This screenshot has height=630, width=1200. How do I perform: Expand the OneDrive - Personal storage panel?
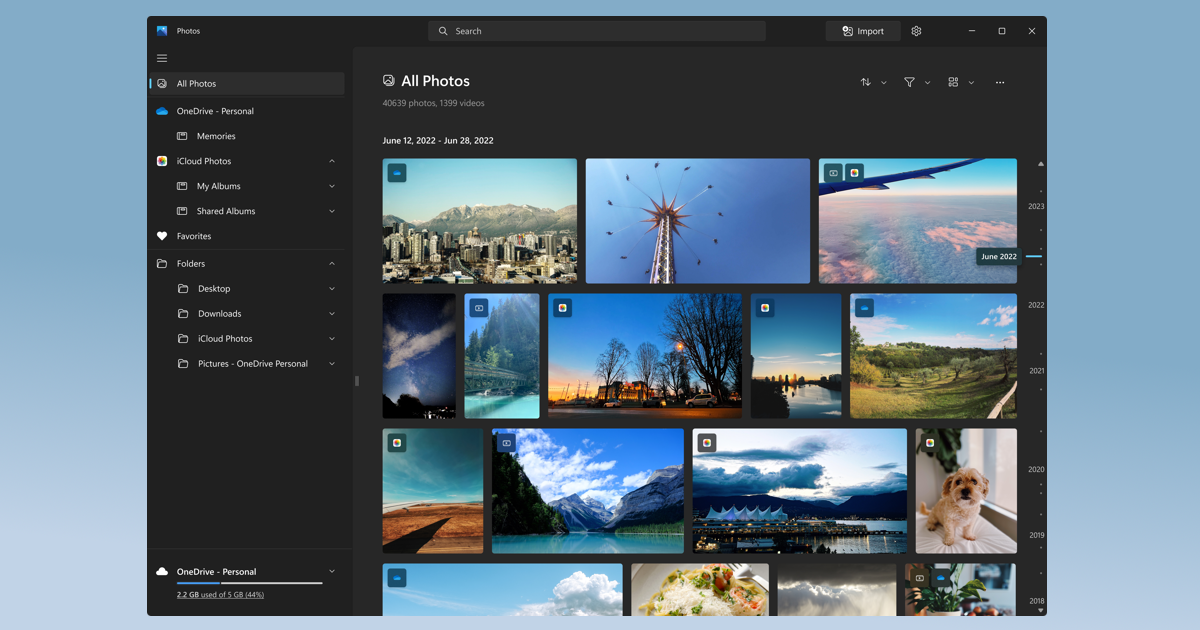click(332, 572)
